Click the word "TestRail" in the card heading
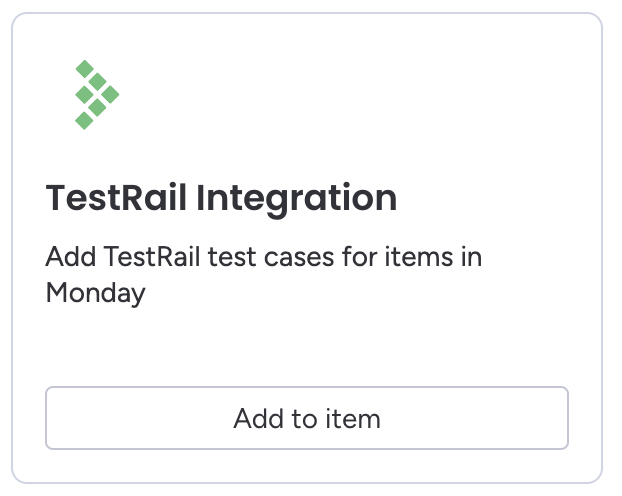 pyautogui.click(x=116, y=198)
